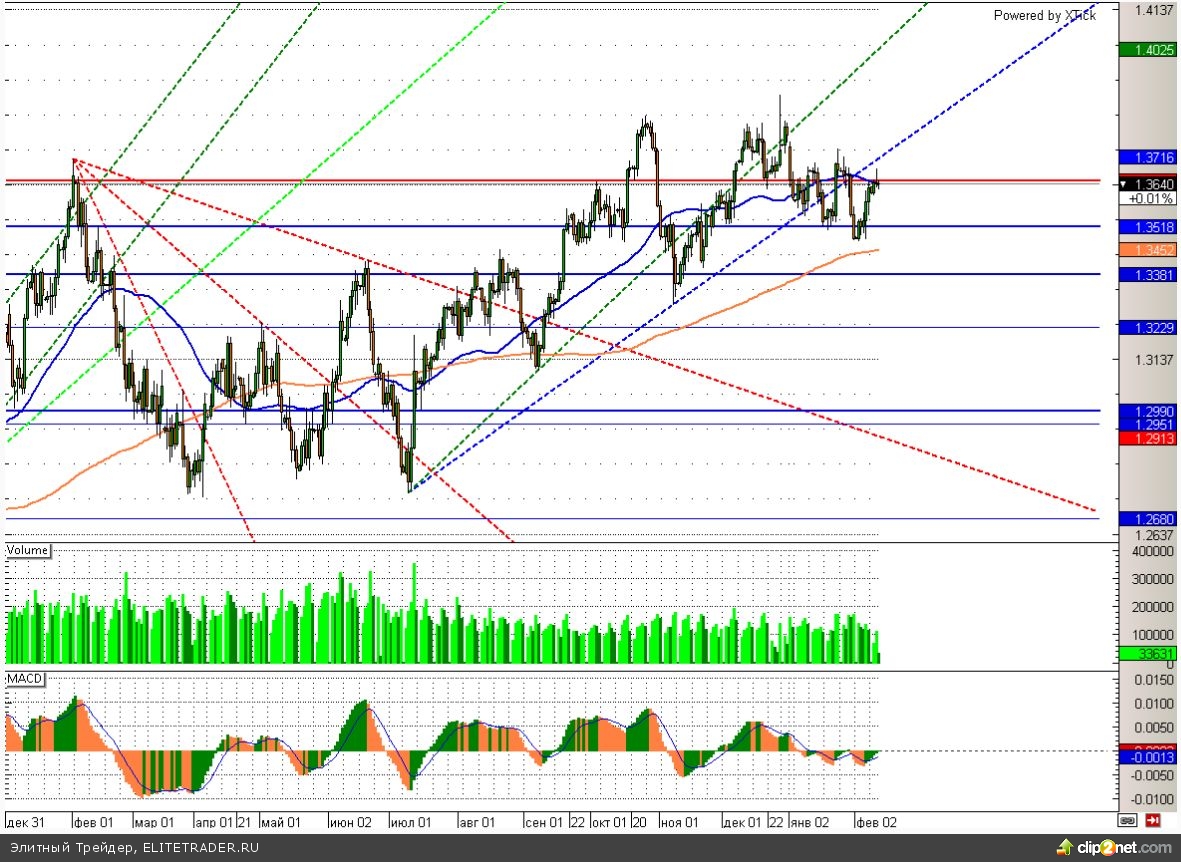Image resolution: width=1181 pixels, height=862 pixels.
Task: Select the current price tag 1.3640
Action: tap(1147, 184)
